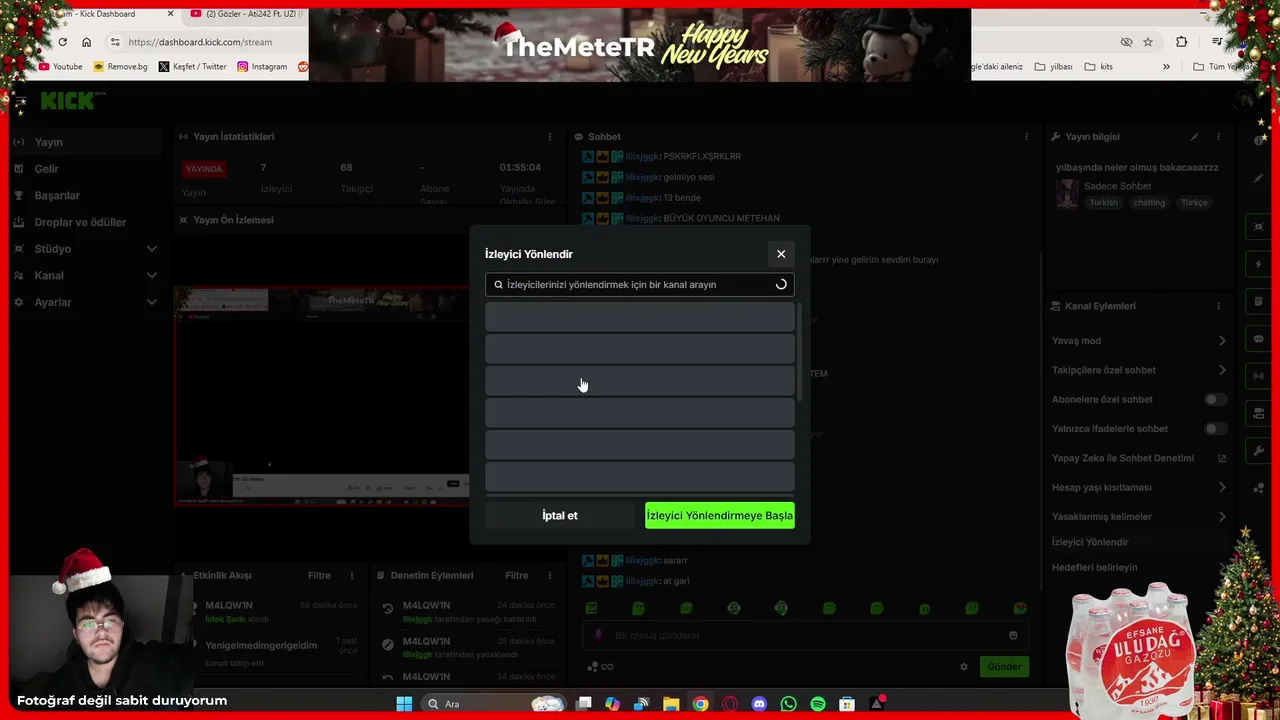1280x720 pixels.
Task: Open Yasaklanmış kelimeler arrow
Action: 1222,517
